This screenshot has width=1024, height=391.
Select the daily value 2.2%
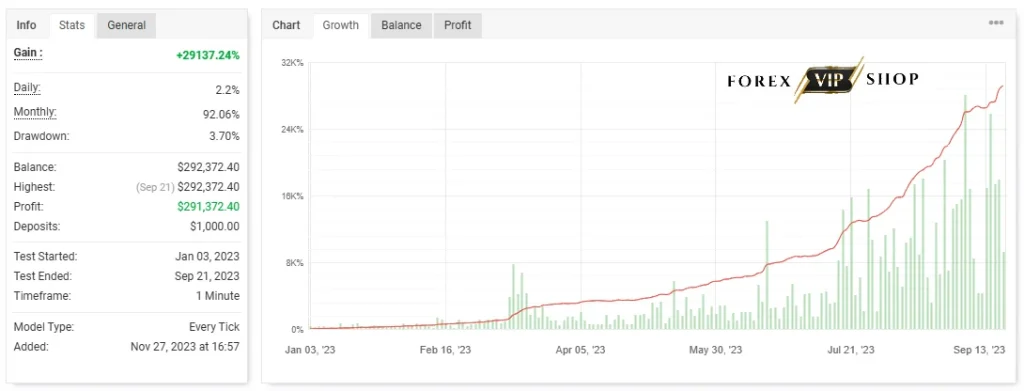click(227, 89)
